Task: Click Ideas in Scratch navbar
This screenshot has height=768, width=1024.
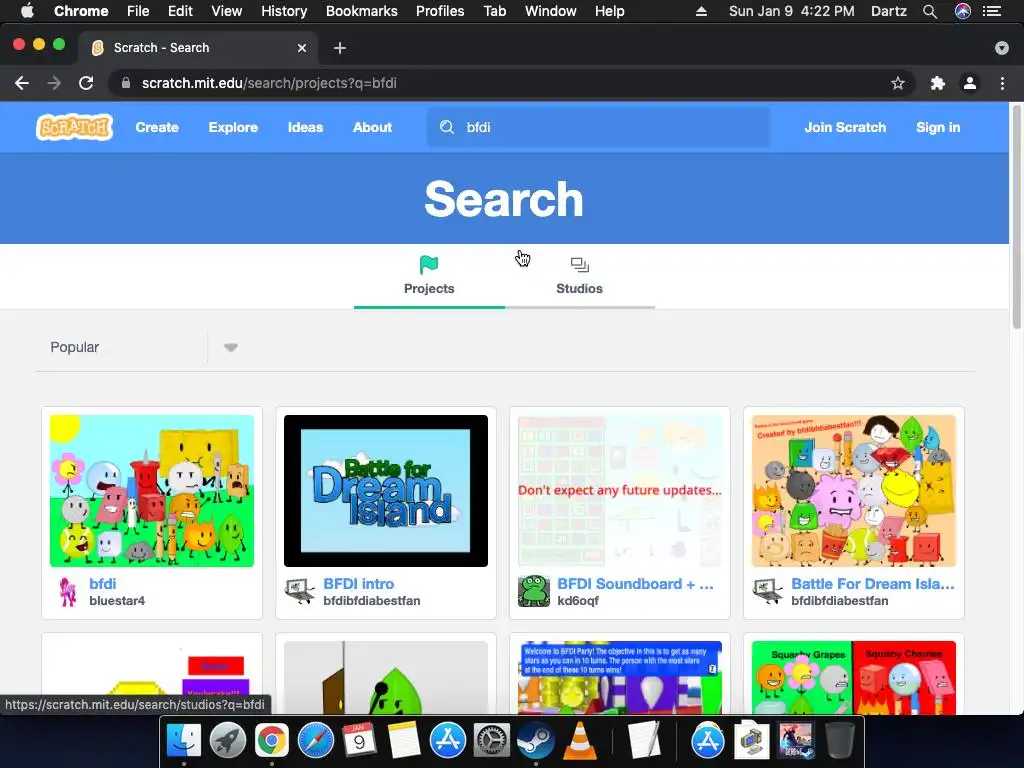Action: point(306,127)
